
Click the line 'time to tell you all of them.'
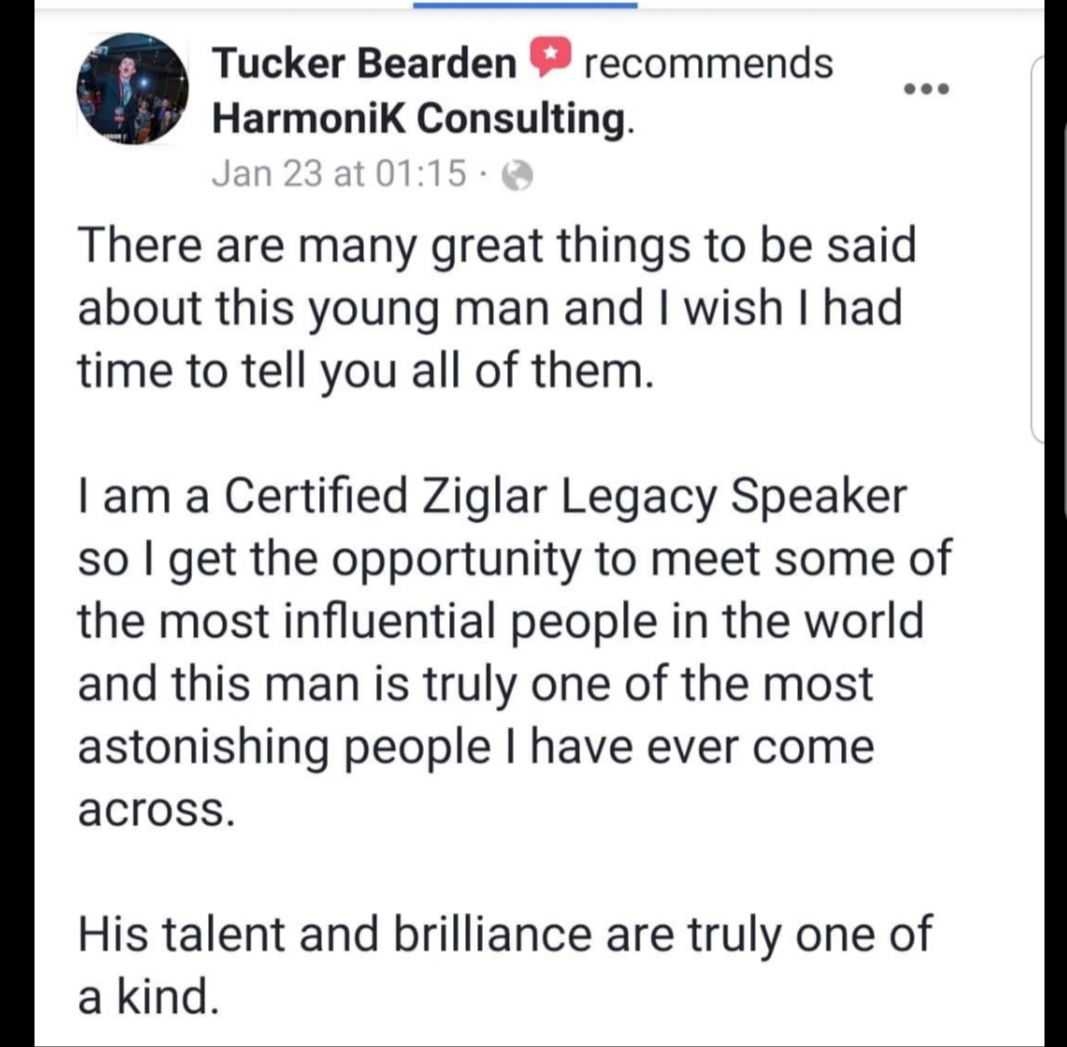point(366,371)
